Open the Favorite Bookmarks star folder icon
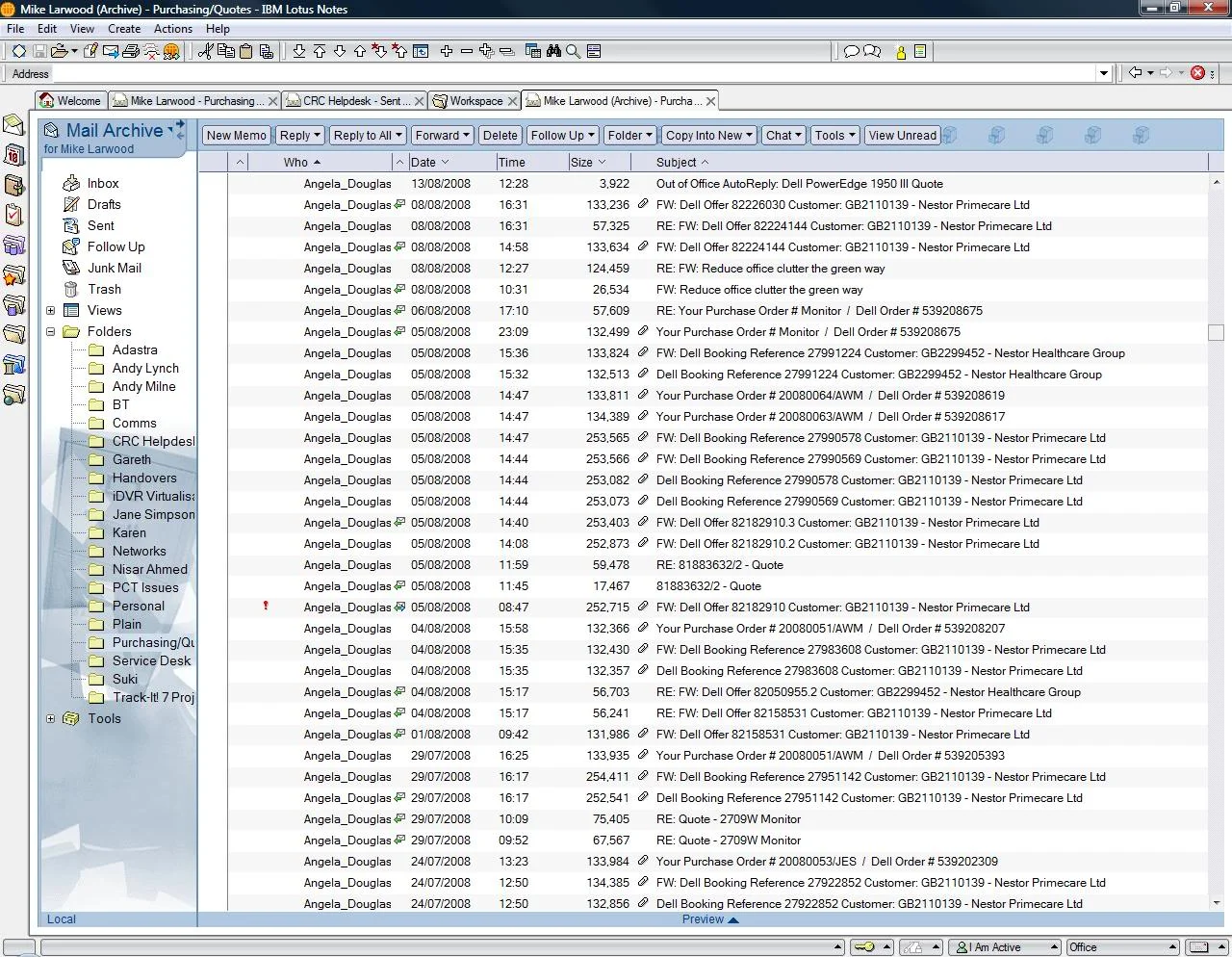The height and width of the screenshot is (957, 1232). point(13,275)
